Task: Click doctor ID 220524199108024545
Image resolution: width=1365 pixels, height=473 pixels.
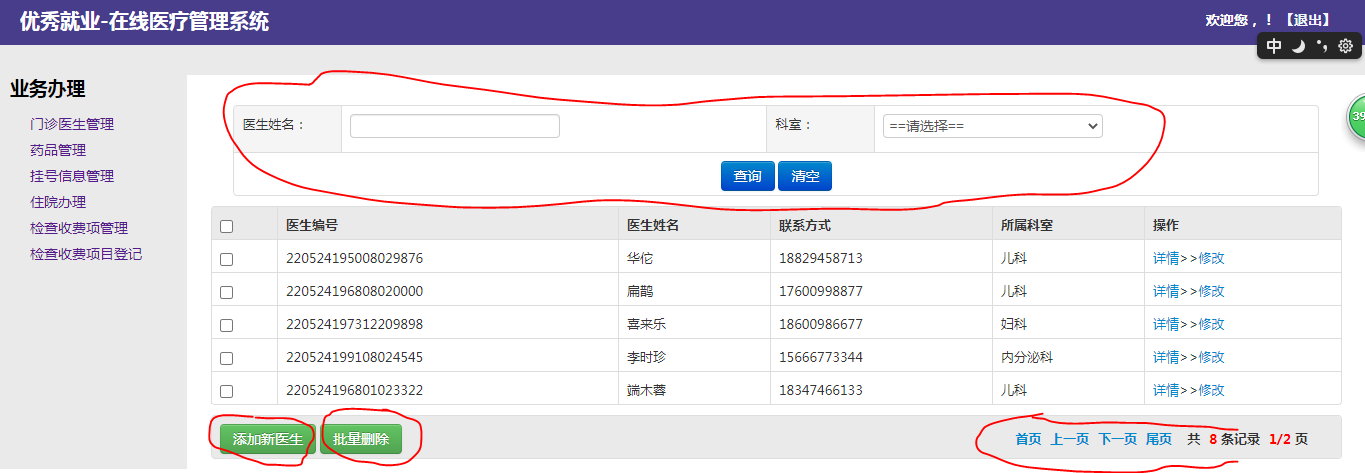Action: [354, 357]
